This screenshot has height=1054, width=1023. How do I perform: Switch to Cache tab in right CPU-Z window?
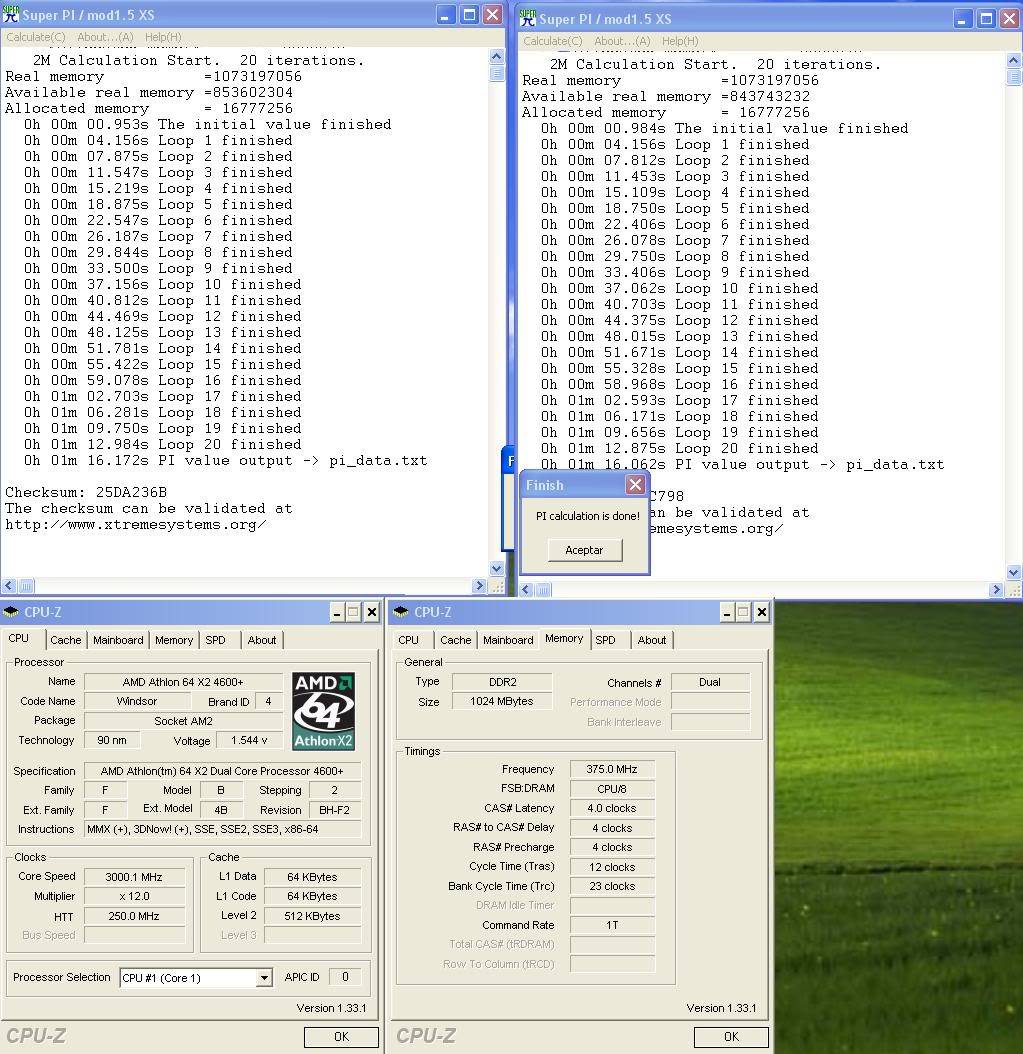tap(455, 640)
